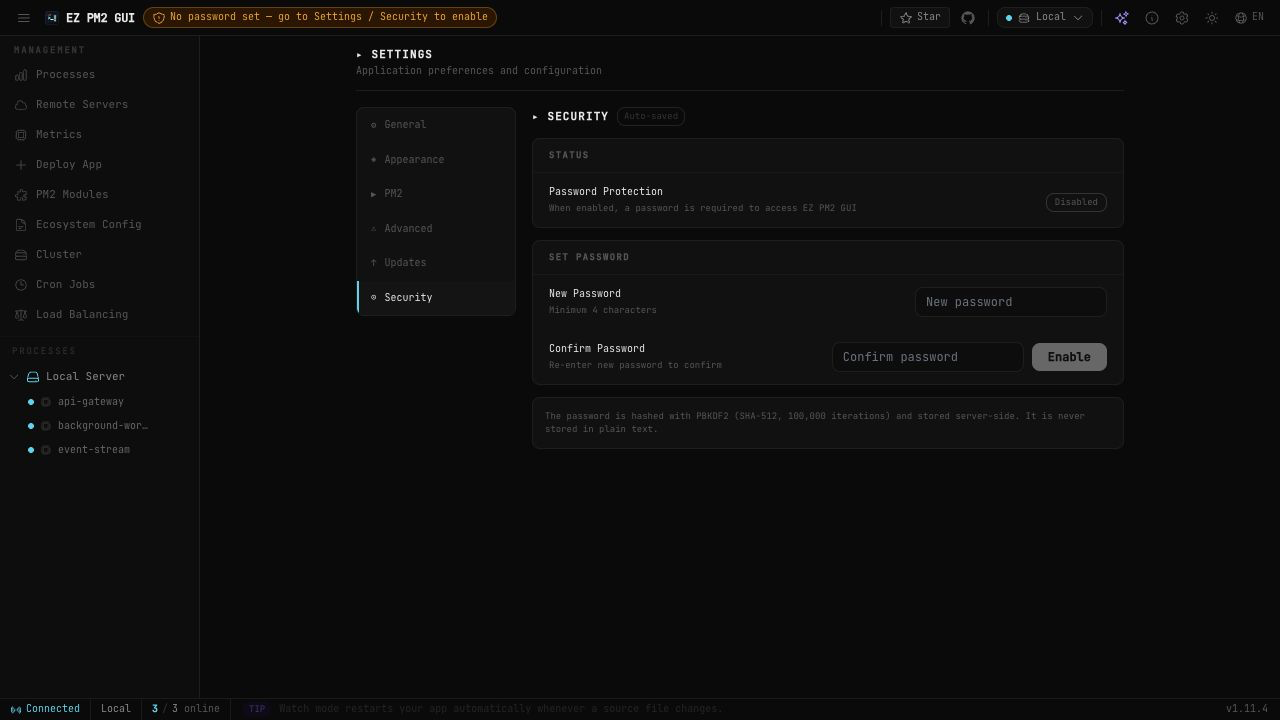This screenshot has height=720, width=1280.
Task: Toggle light theme with the sun icon
Action: (1212, 18)
